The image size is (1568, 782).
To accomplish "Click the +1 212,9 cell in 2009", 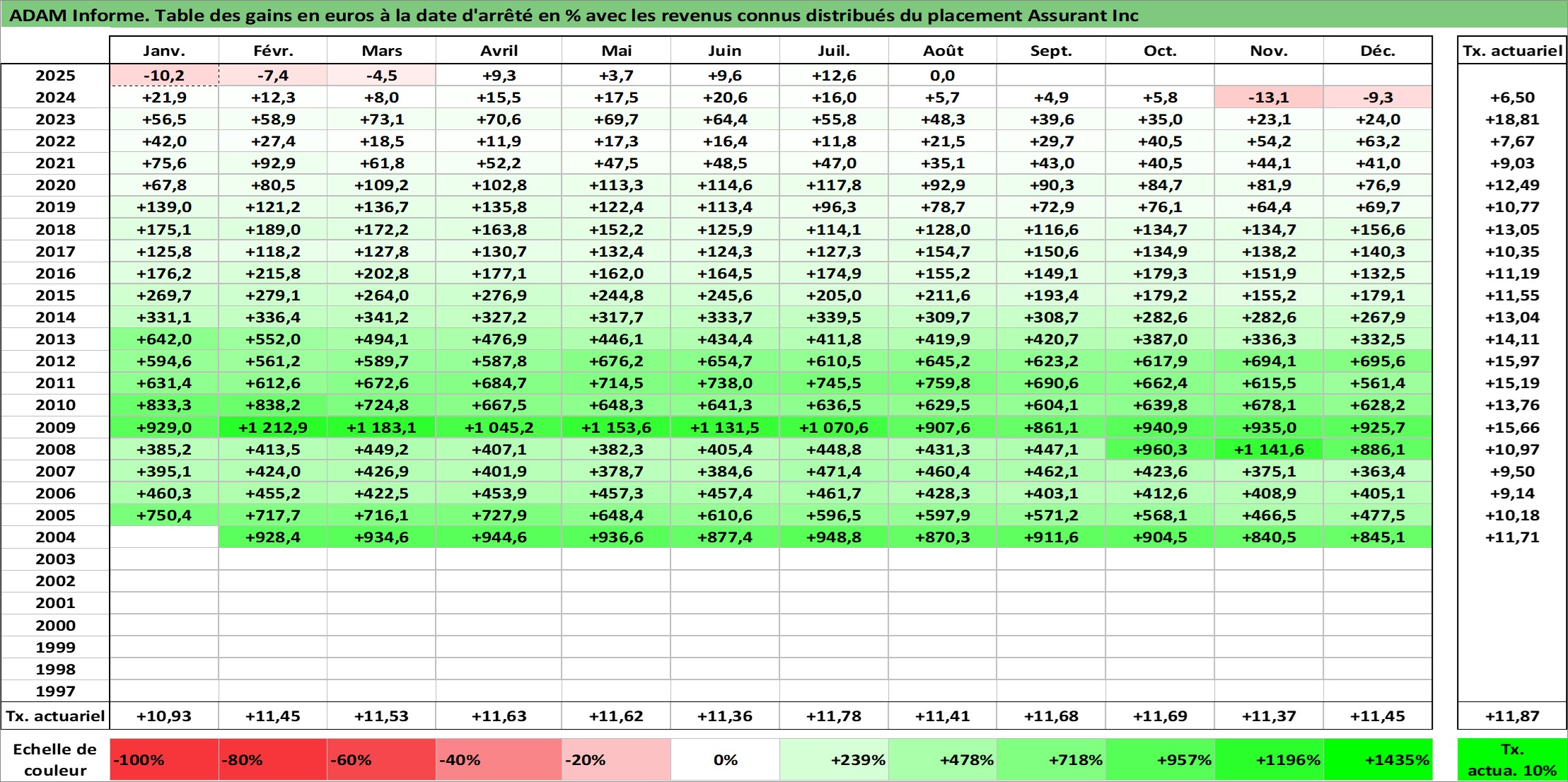I will coord(273,427).
